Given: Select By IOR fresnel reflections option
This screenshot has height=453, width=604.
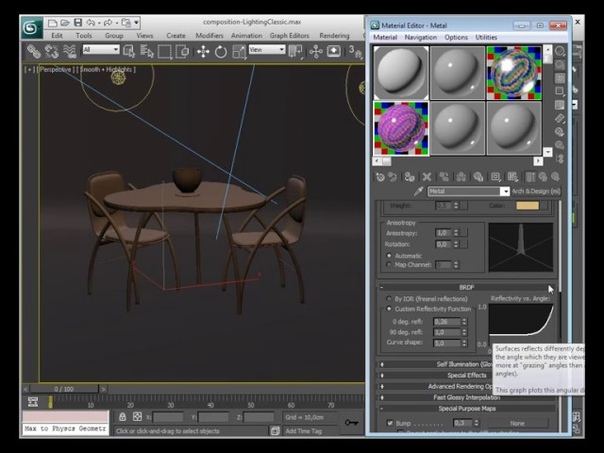Looking at the screenshot, I should tap(389, 299).
